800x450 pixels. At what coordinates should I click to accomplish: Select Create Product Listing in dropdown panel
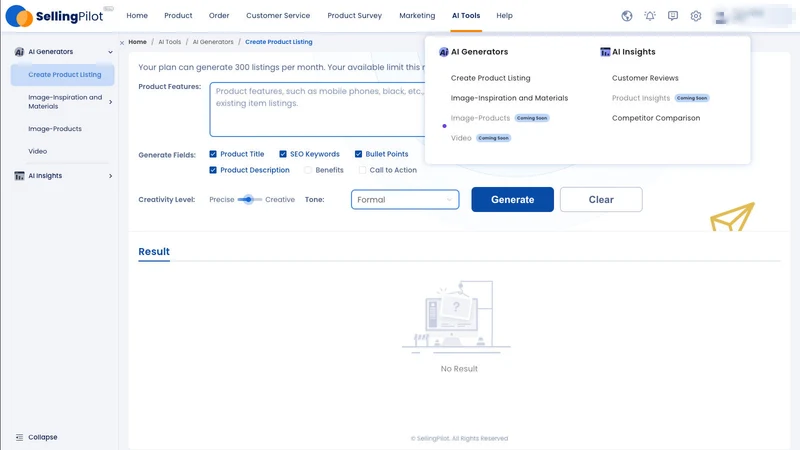click(490, 78)
